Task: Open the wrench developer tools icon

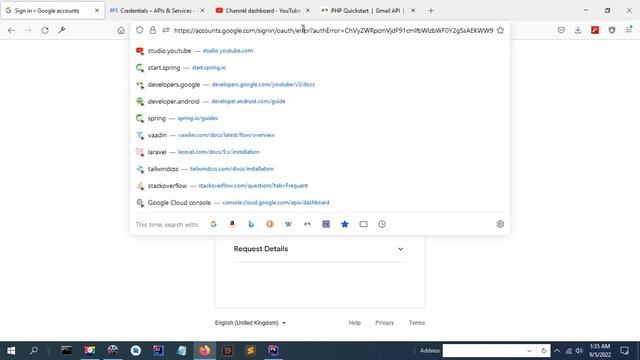Action: point(62,30)
